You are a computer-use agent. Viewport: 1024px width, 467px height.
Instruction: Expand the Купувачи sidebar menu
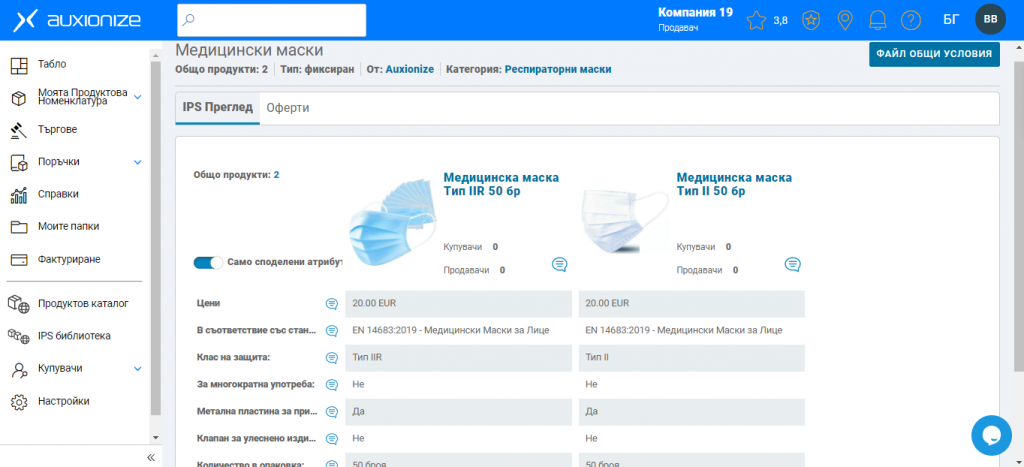(x=138, y=369)
